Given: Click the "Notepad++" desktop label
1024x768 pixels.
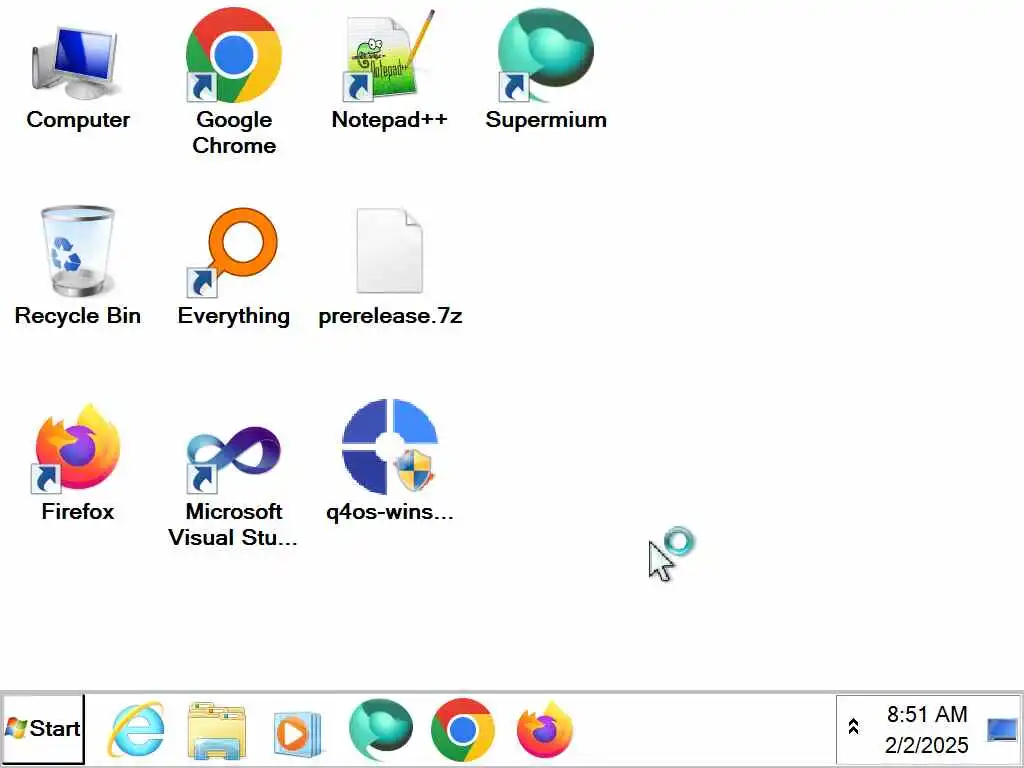Looking at the screenshot, I should (390, 120).
